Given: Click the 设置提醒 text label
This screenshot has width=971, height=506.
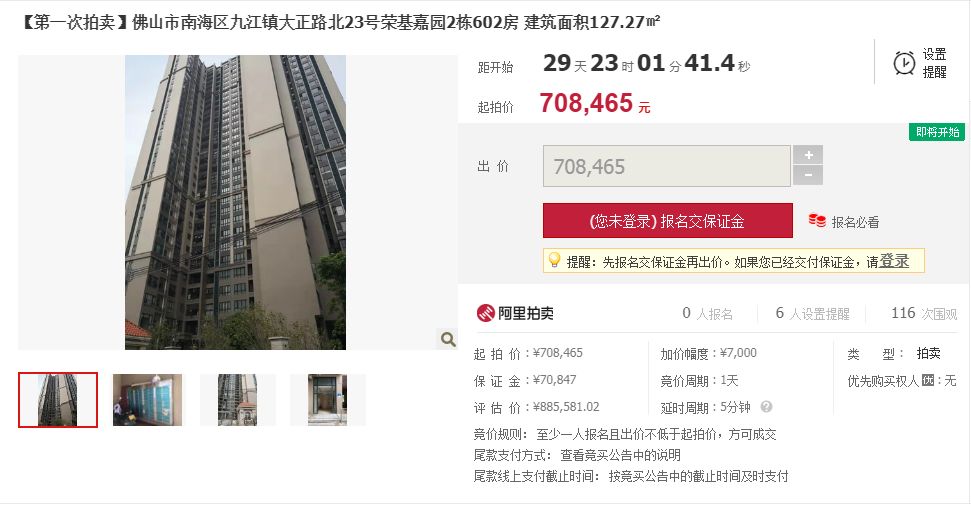Looking at the screenshot, I should (x=934, y=63).
